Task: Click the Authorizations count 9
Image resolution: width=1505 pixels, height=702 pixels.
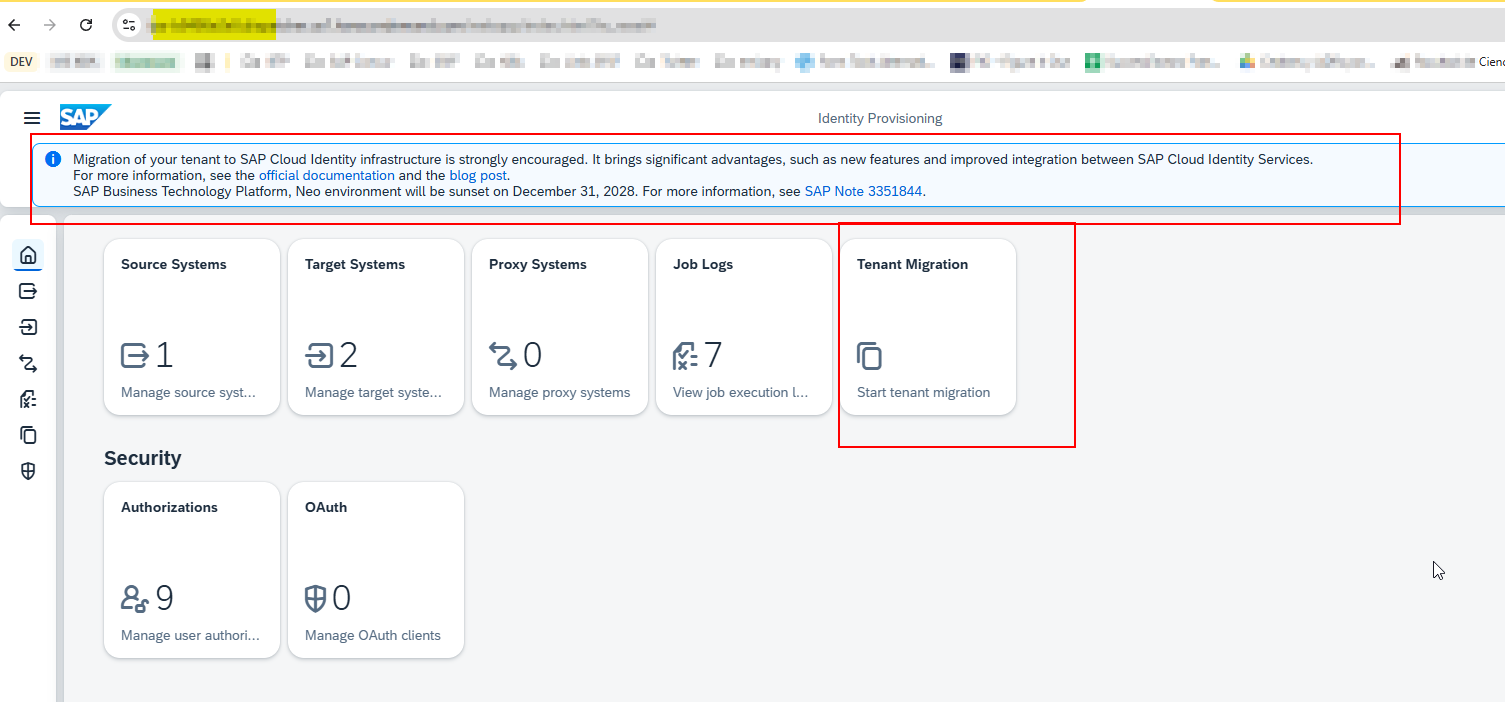Action: (165, 598)
